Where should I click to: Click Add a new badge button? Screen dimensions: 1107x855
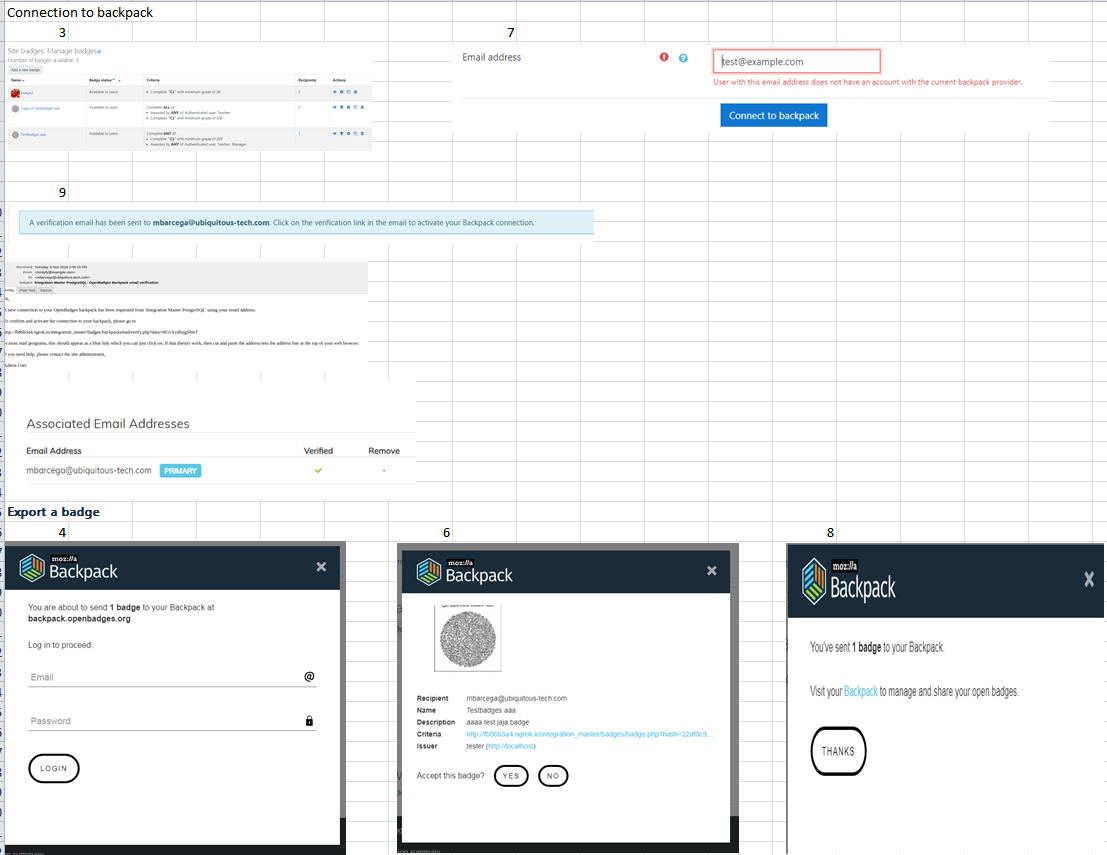tap(25, 70)
